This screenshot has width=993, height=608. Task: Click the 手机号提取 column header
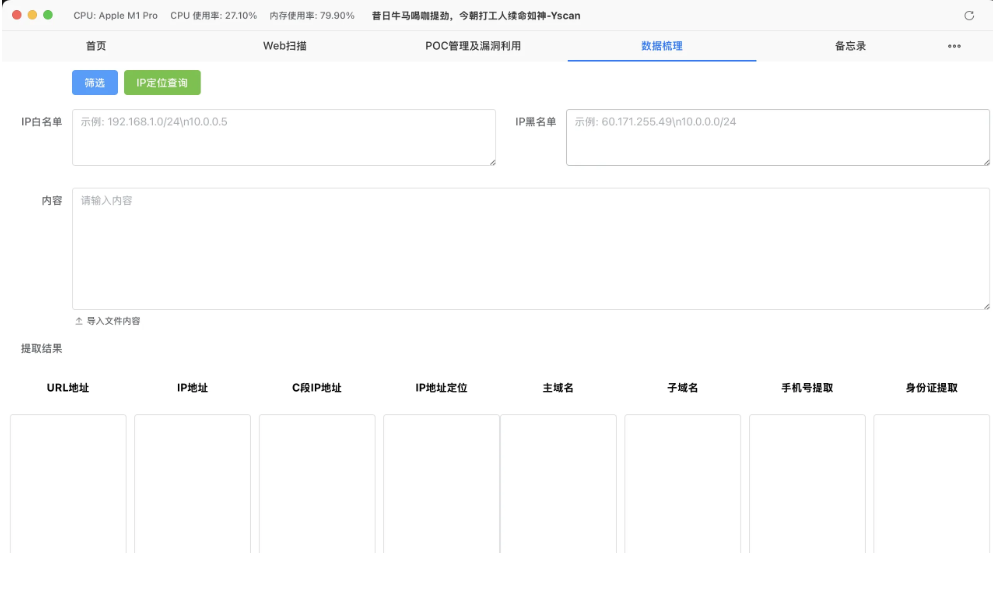(x=807, y=388)
